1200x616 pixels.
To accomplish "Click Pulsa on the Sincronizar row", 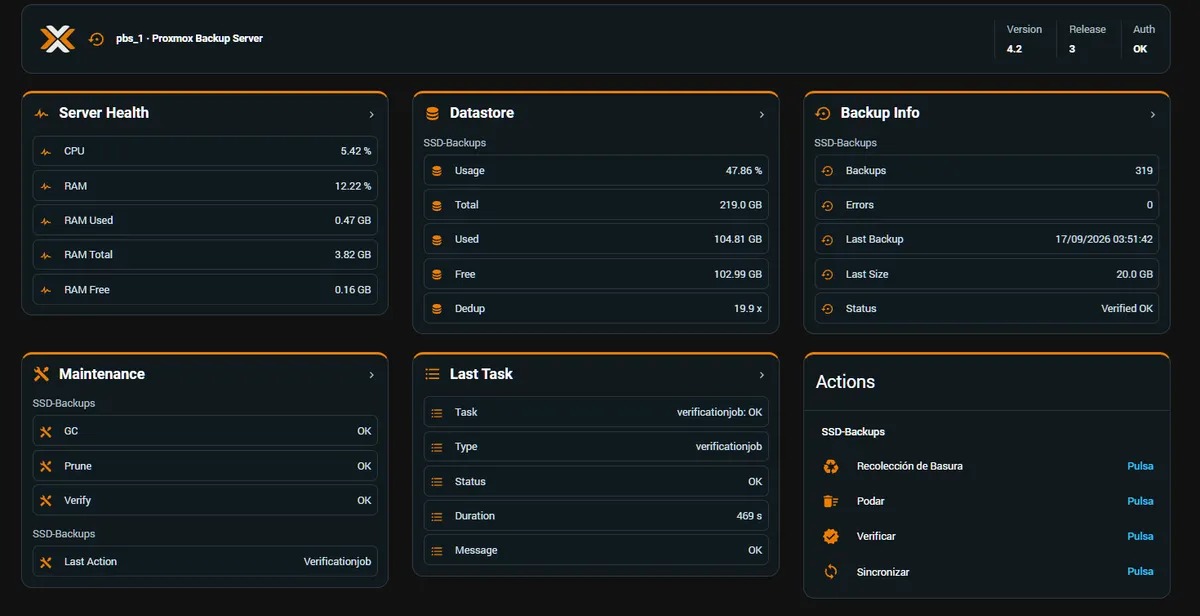I will click(1140, 572).
